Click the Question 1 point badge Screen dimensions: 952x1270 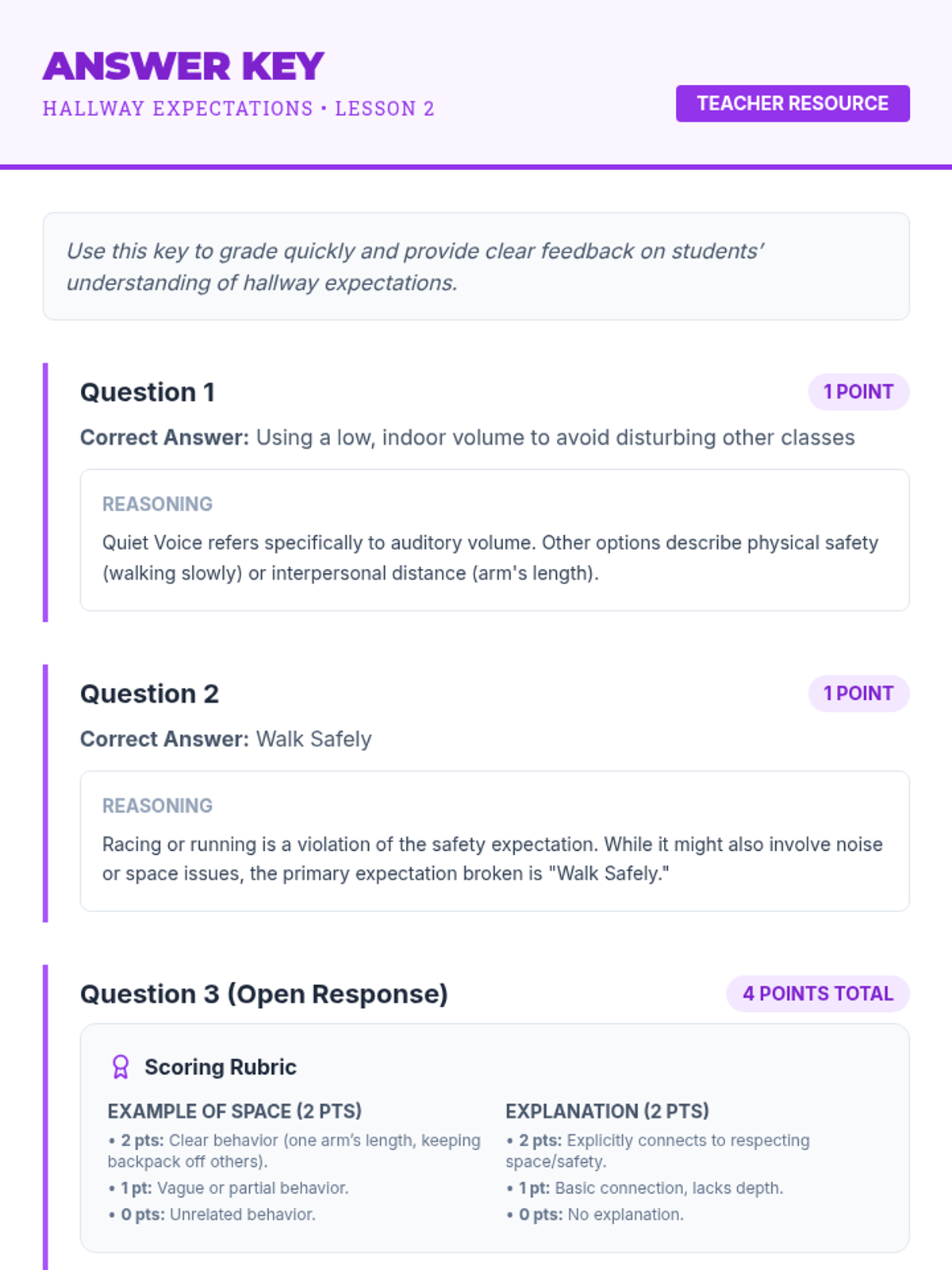(858, 392)
